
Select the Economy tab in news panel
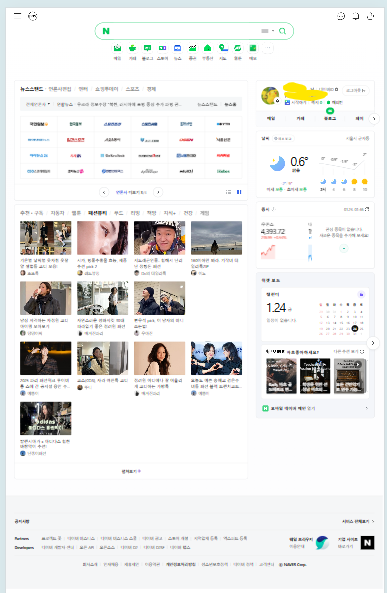click(x=151, y=89)
